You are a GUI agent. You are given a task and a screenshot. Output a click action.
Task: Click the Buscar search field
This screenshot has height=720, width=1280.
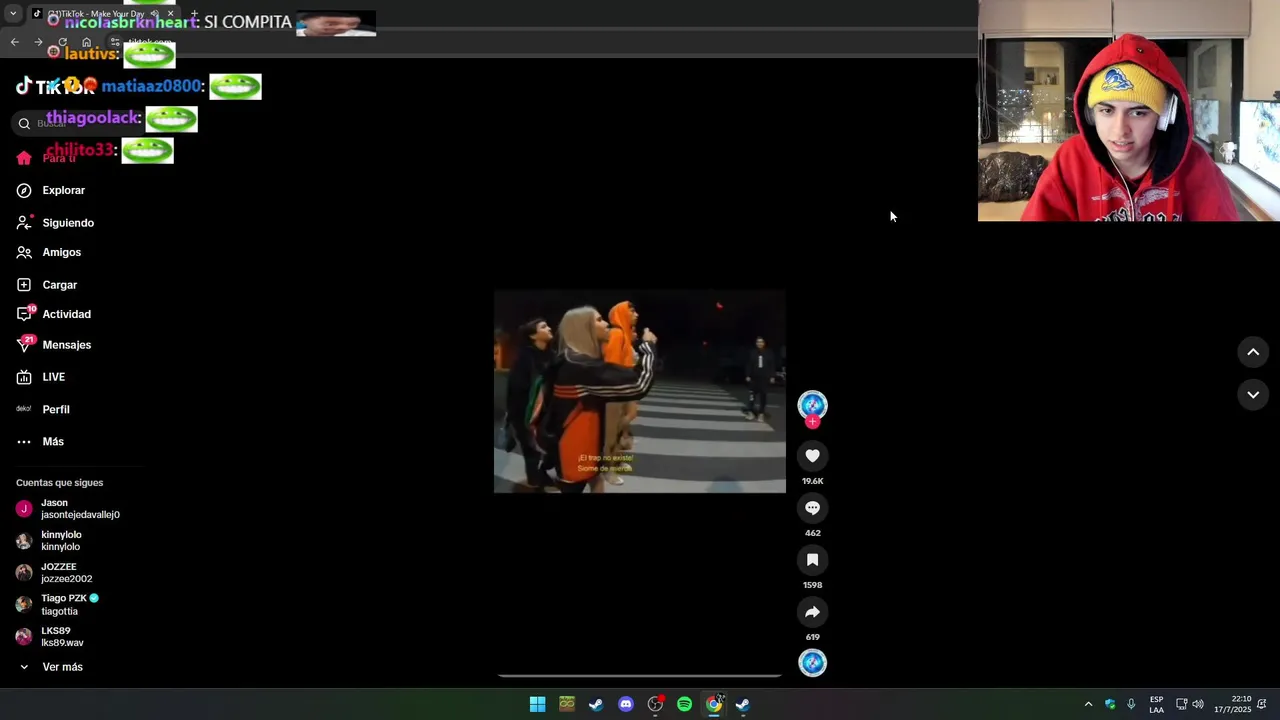80,123
